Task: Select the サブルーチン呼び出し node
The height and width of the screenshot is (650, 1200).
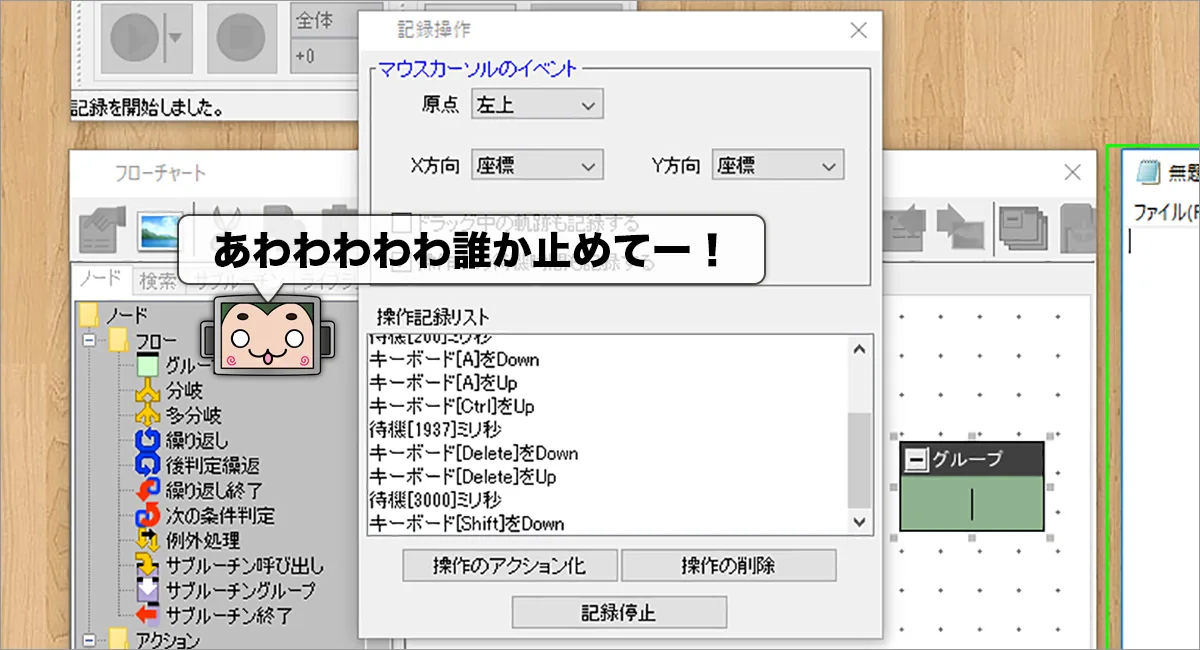Action: point(230,565)
